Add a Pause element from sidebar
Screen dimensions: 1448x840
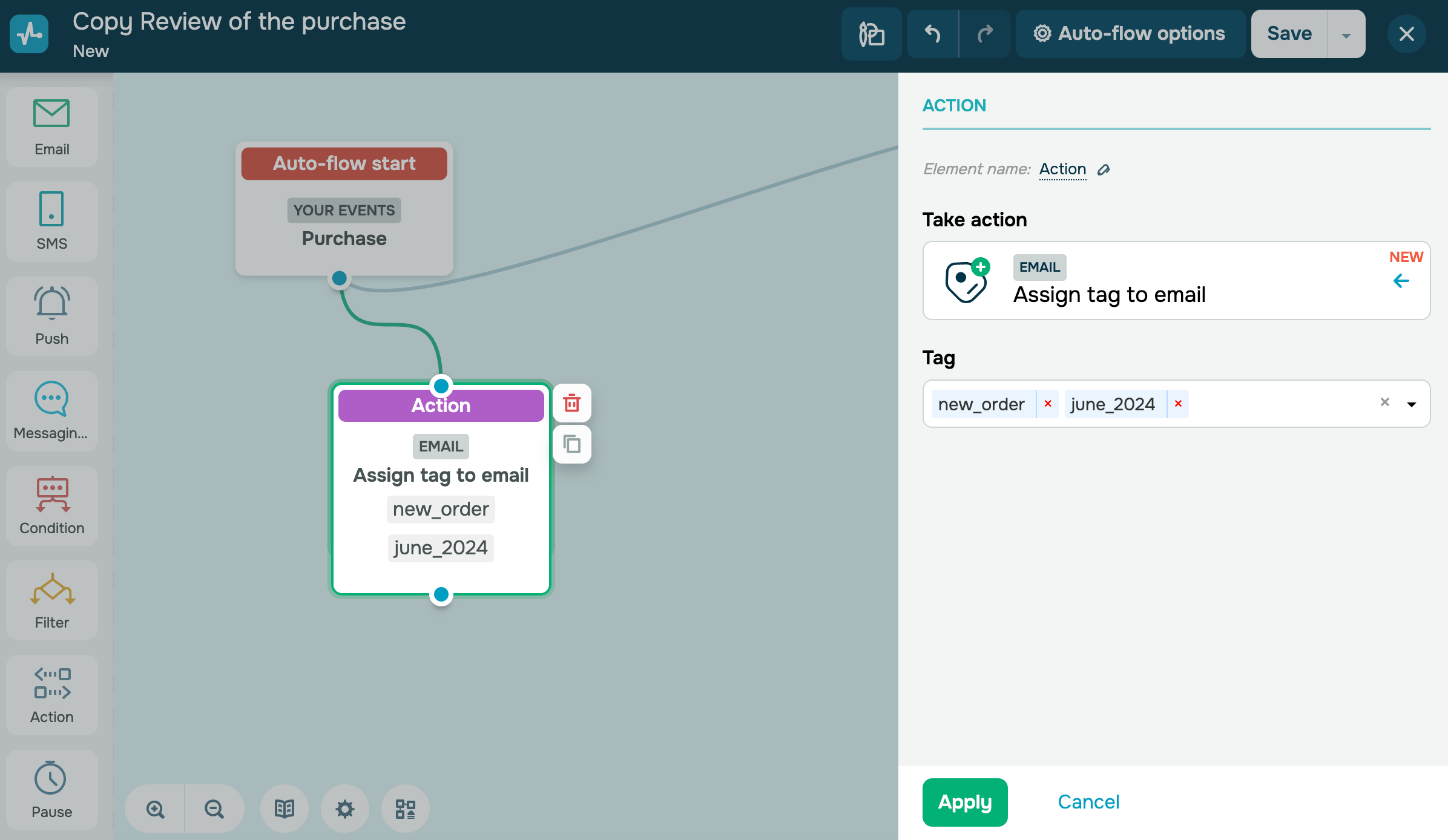click(x=51, y=789)
